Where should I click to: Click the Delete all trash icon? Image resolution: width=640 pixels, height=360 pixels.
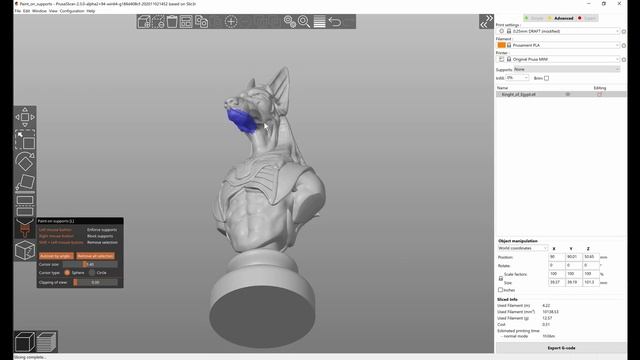172,22
